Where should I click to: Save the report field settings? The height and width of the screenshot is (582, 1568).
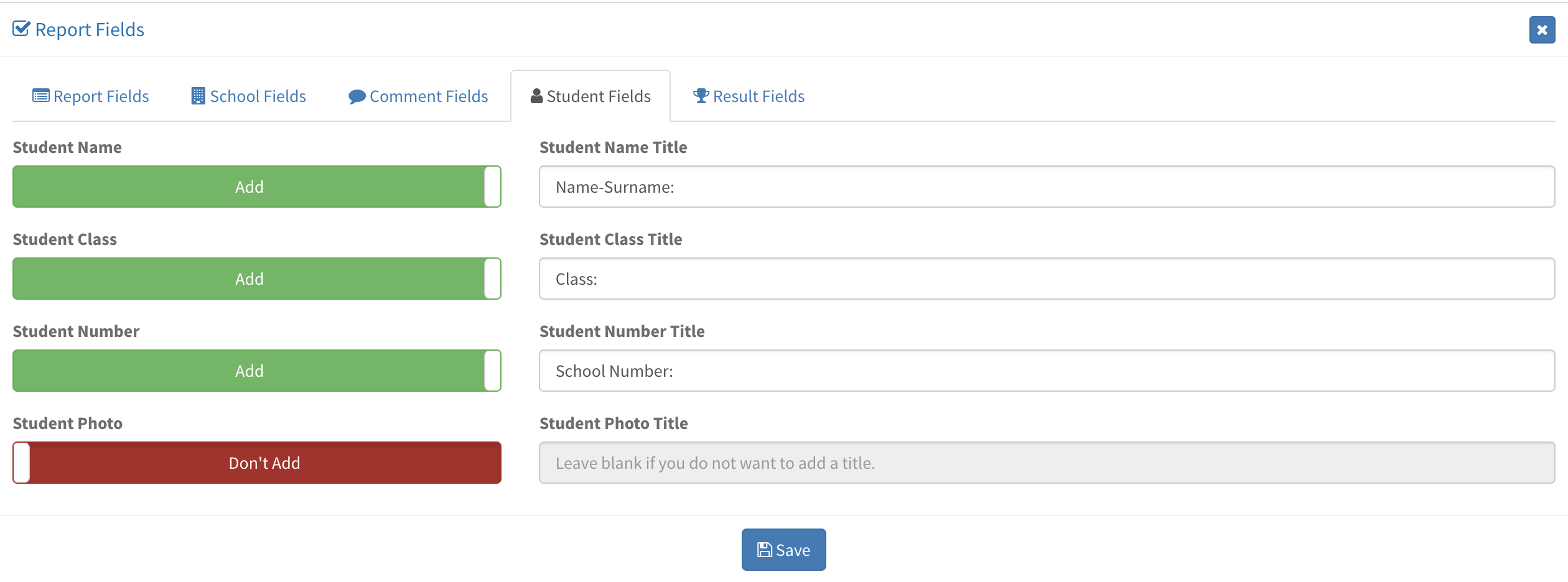784,550
